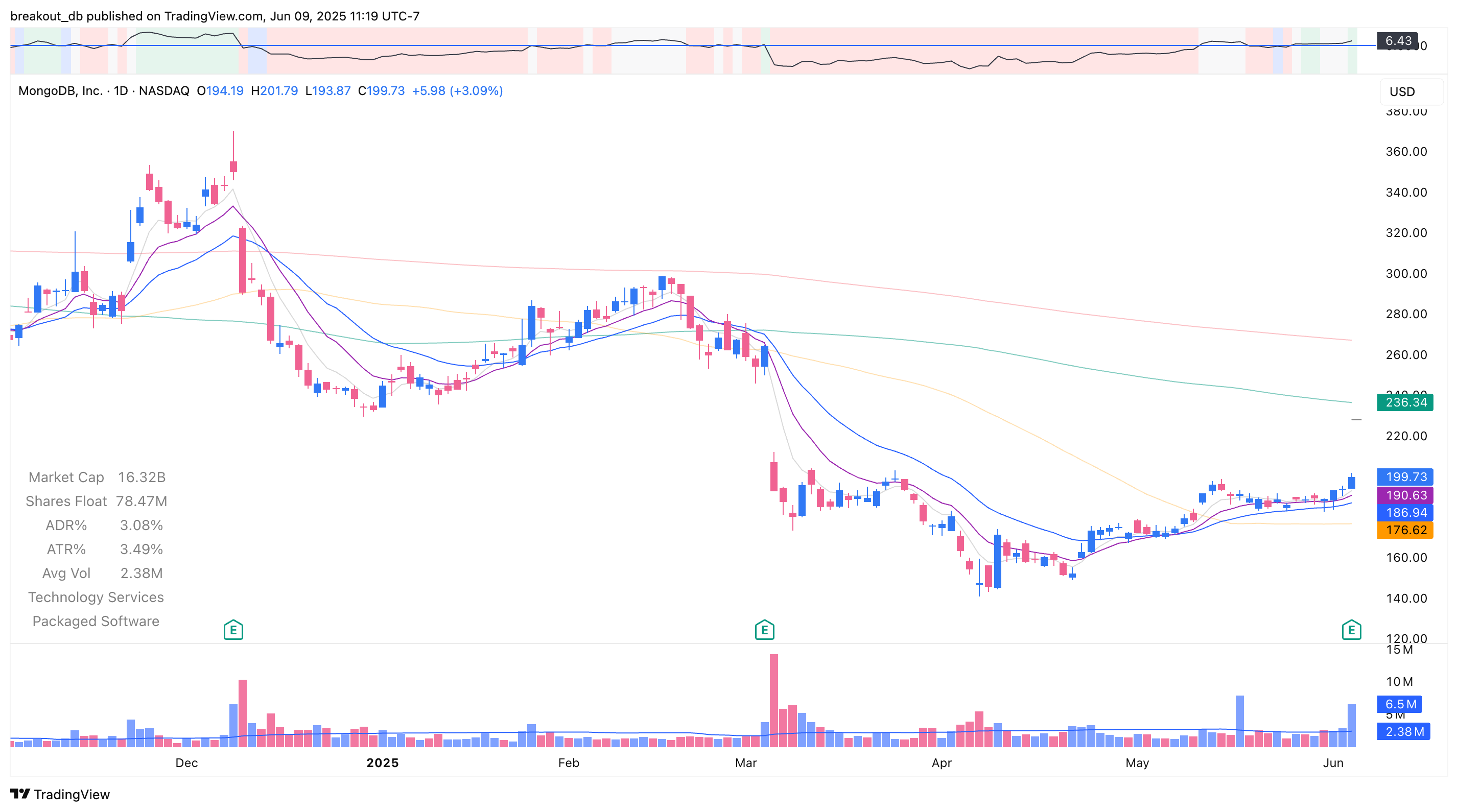Click the December earnings "E" badge icon
Screen dimensions: 1458x812
(233, 629)
